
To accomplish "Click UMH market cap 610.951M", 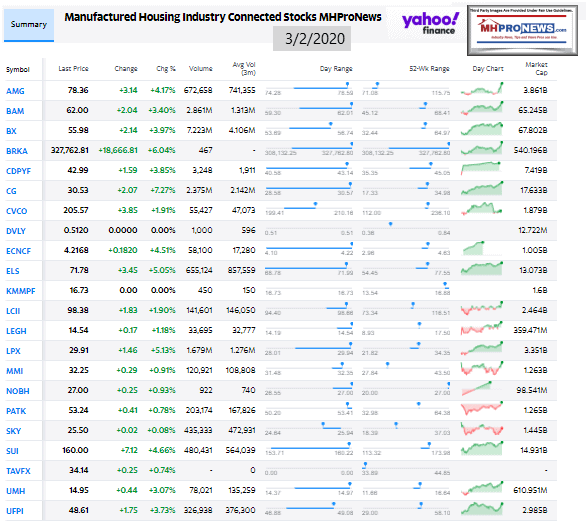I will point(530,490).
